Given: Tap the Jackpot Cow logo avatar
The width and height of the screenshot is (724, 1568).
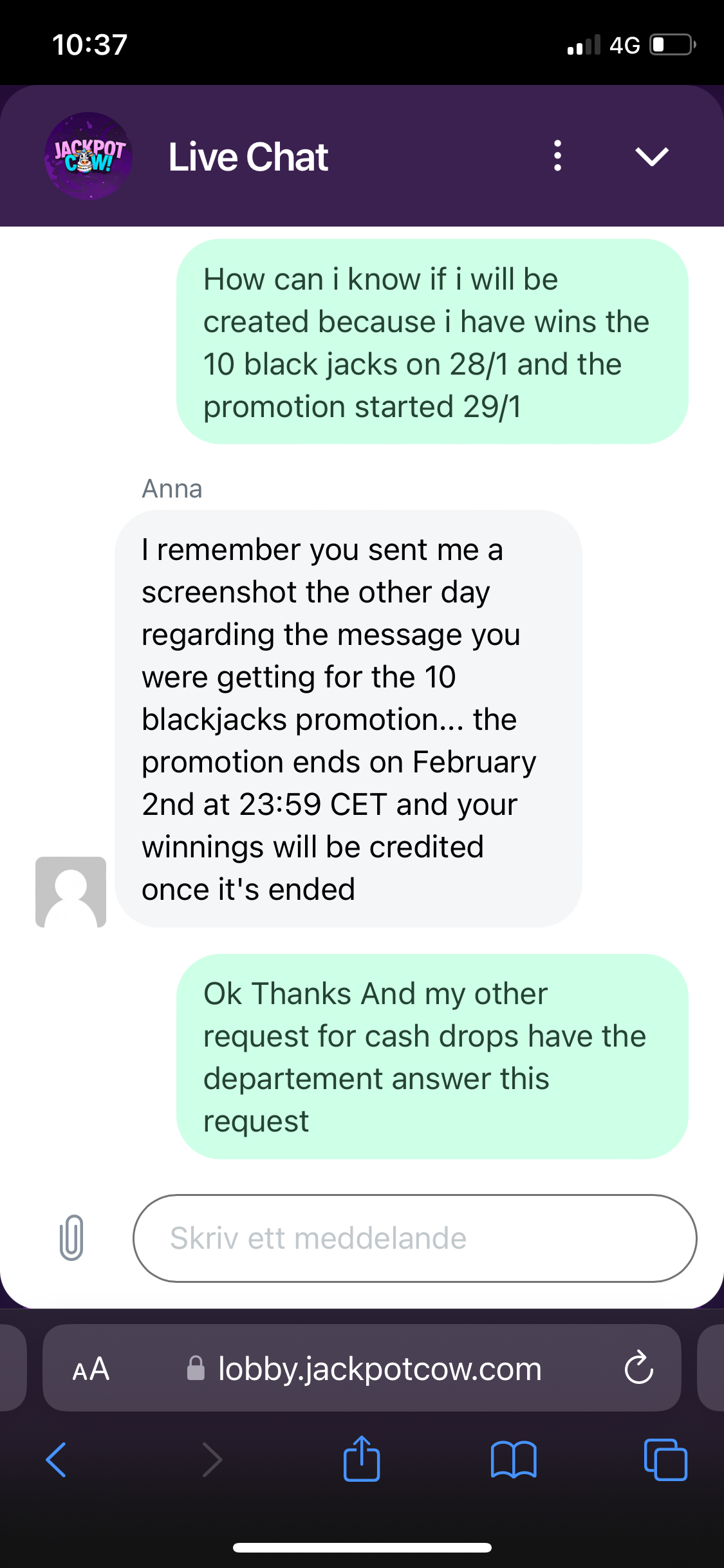Looking at the screenshot, I should 88,156.
